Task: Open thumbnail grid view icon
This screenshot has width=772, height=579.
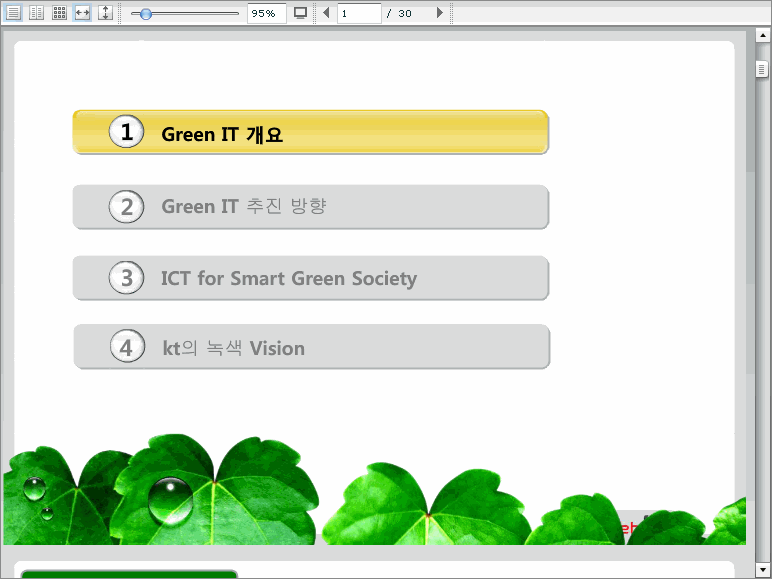Action: [60, 13]
